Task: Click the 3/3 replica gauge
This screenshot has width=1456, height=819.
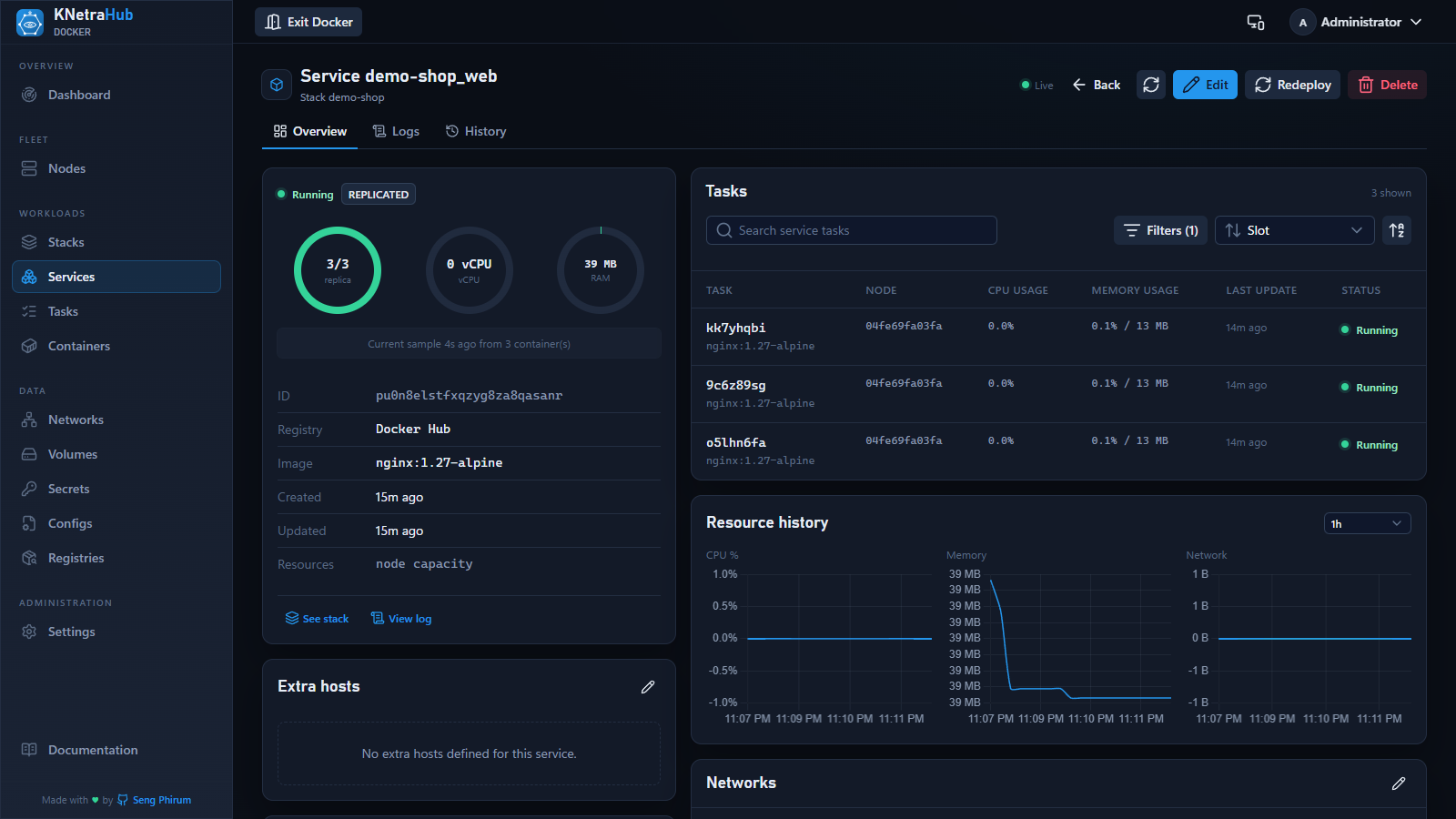Action: [338, 270]
